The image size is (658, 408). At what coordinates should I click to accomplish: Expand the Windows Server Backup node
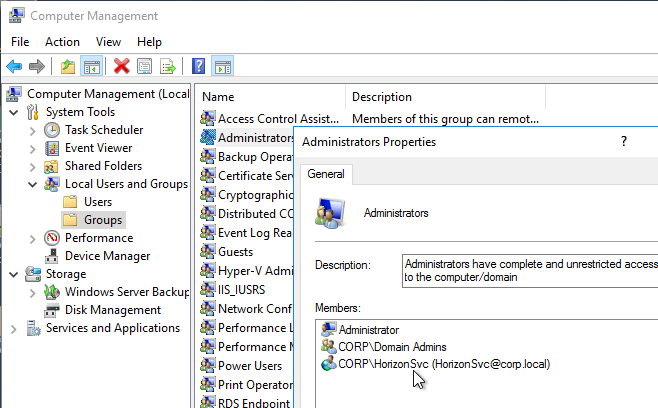(x=33, y=293)
